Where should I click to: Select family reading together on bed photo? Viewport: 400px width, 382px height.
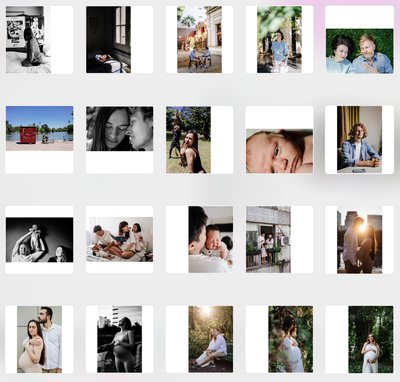pyautogui.click(x=119, y=240)
